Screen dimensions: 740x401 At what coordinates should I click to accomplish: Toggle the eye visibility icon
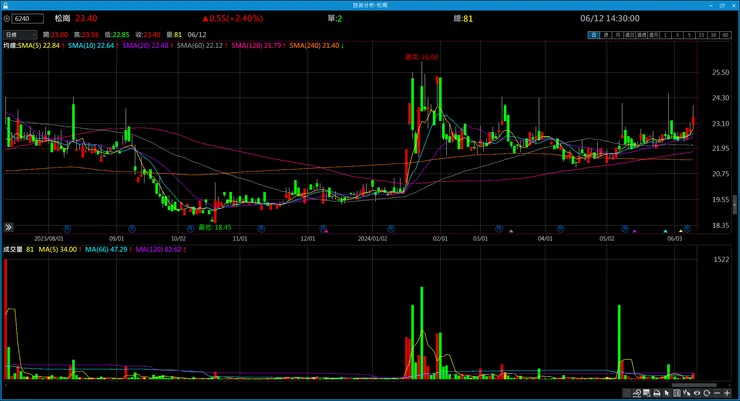(x=697, y=393)
